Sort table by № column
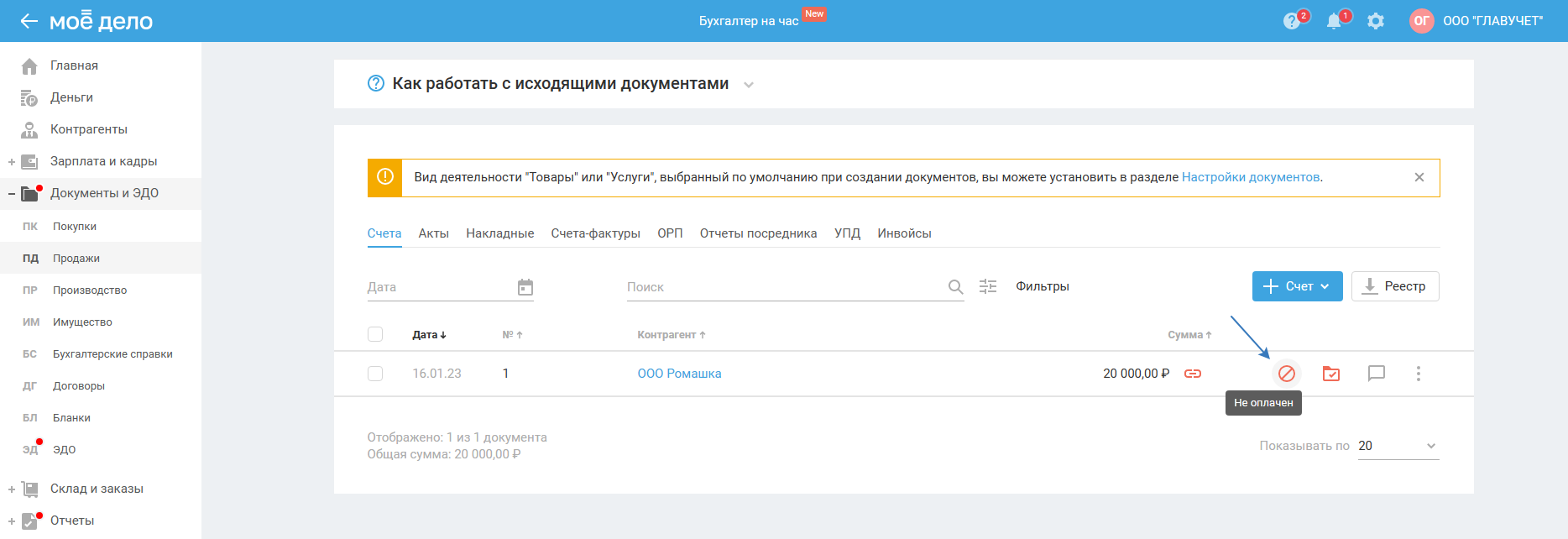This screenshot has height=539, width=1568. [x=513, y=334]
